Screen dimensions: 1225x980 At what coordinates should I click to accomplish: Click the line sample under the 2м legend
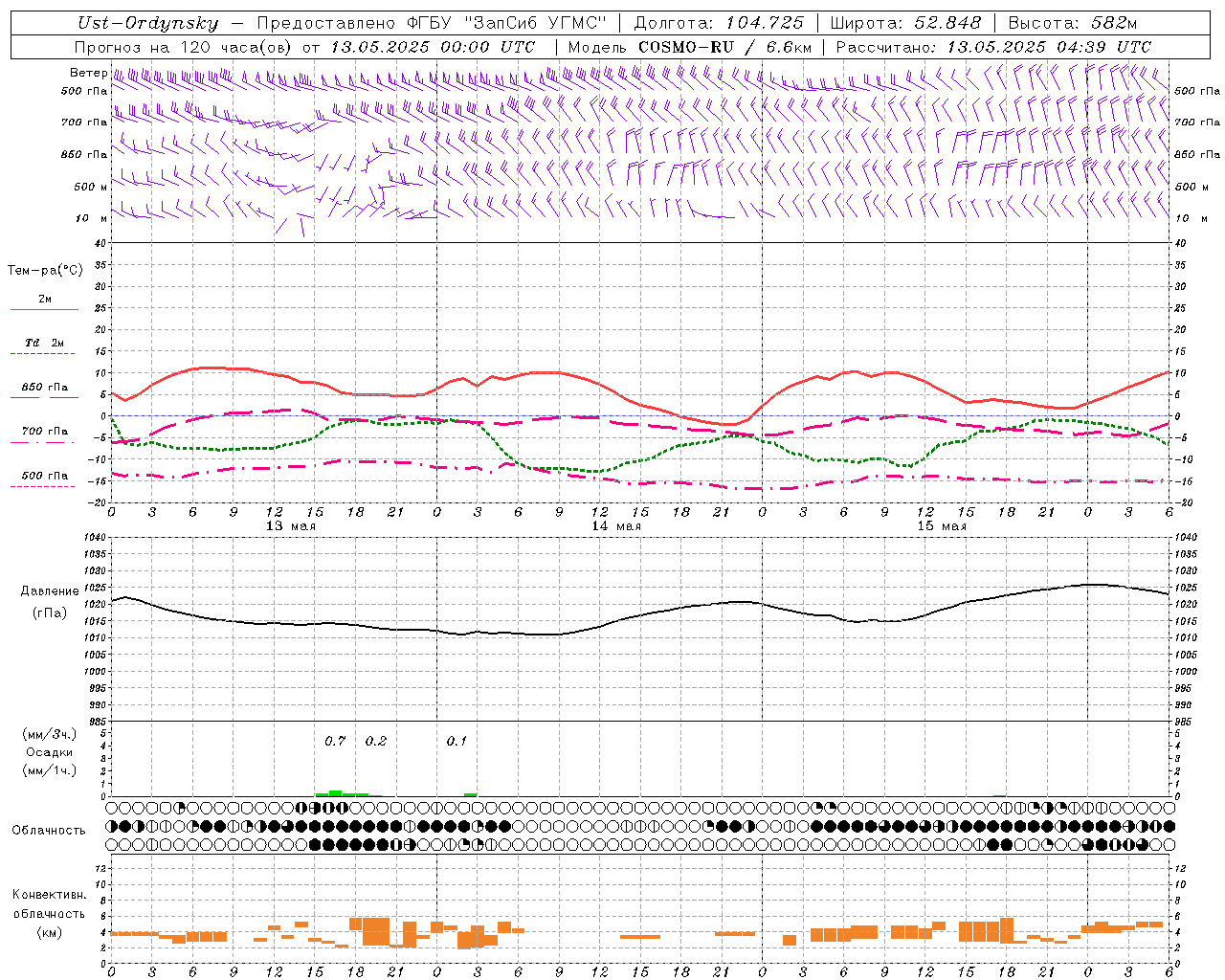tap(44, 309)
